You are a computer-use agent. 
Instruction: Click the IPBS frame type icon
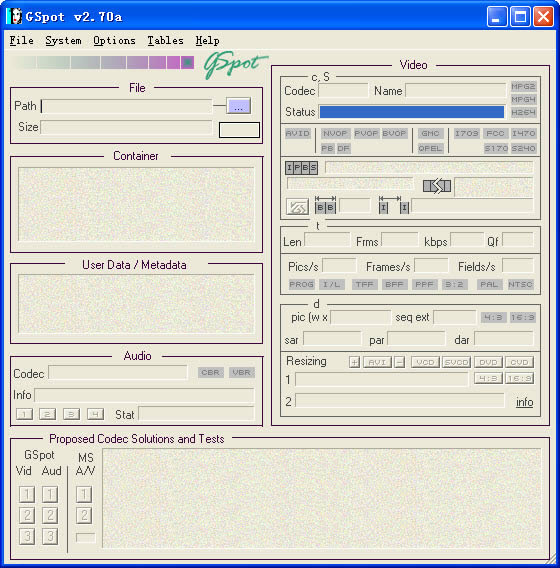point(301,168)
